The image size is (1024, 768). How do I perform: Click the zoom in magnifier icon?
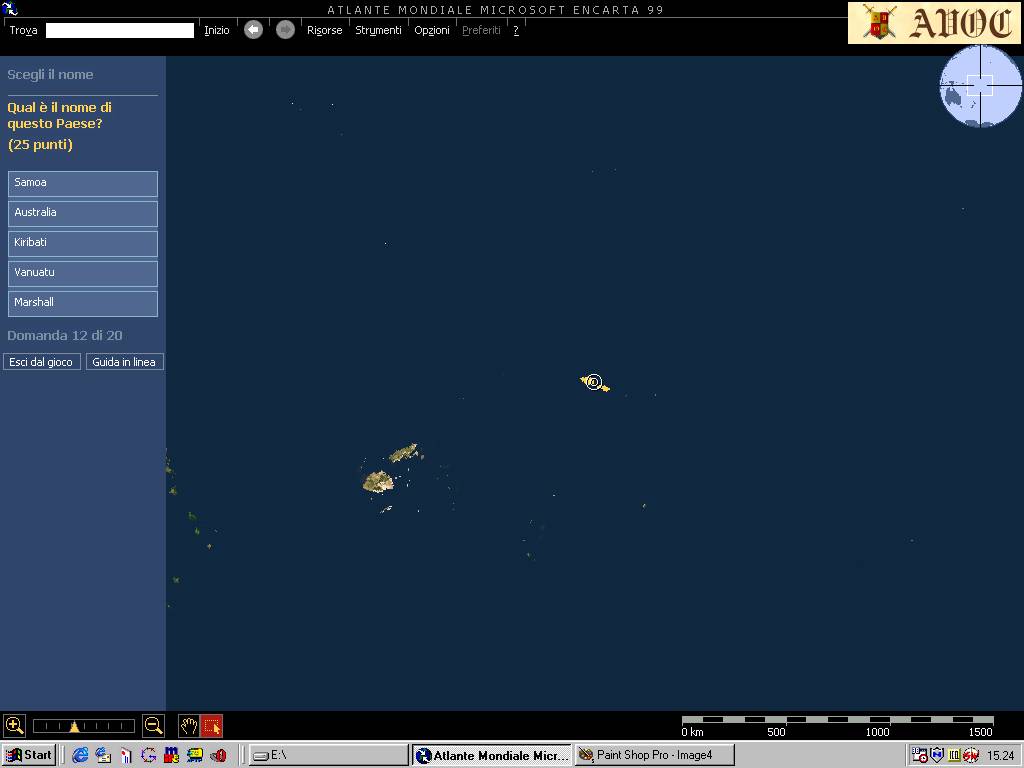click(14, 726)
